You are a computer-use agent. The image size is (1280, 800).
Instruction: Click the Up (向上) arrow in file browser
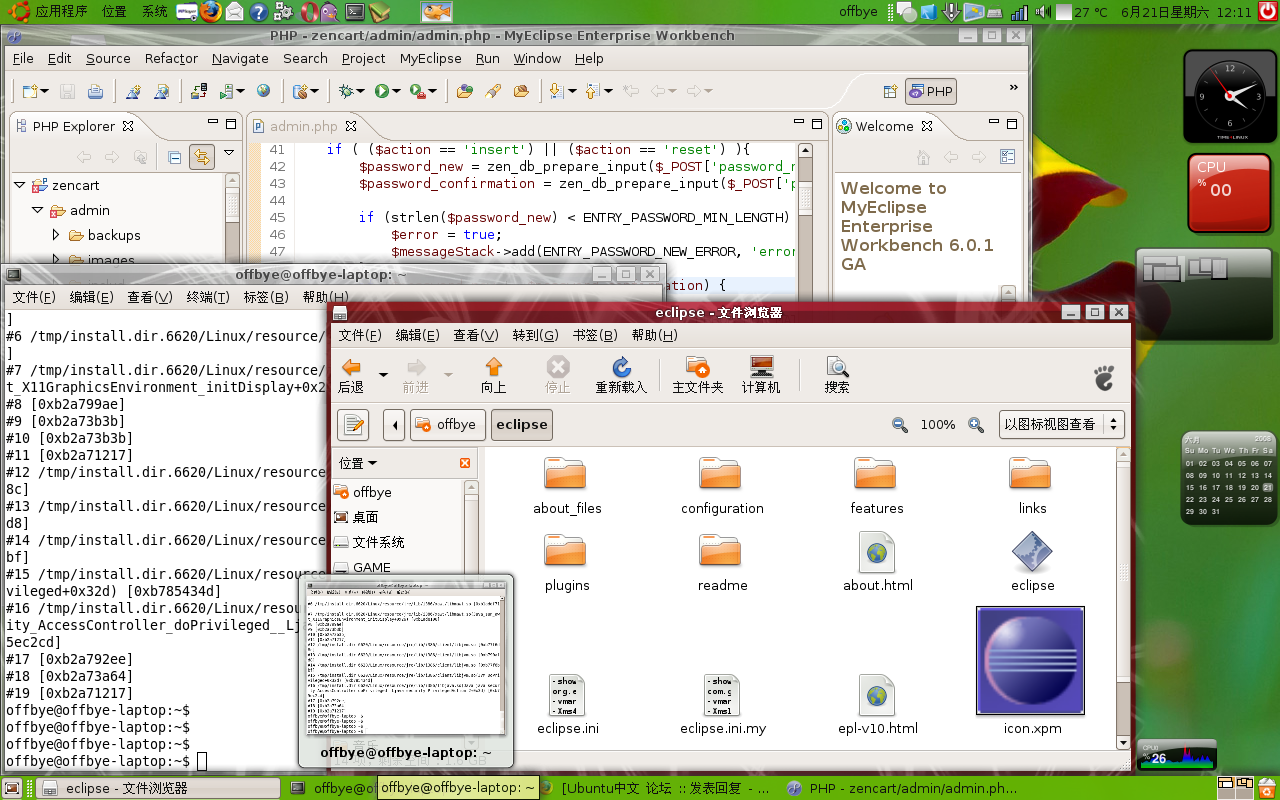pos(493,375)
